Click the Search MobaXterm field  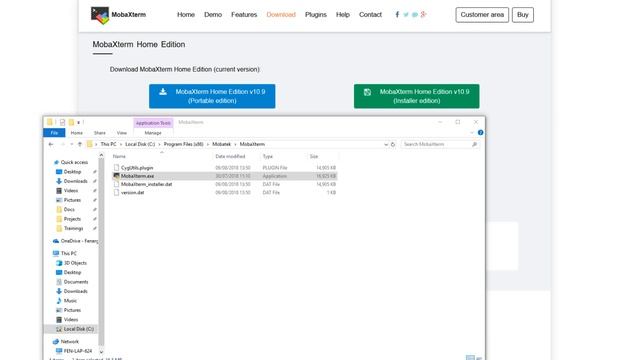pos(440,144)
